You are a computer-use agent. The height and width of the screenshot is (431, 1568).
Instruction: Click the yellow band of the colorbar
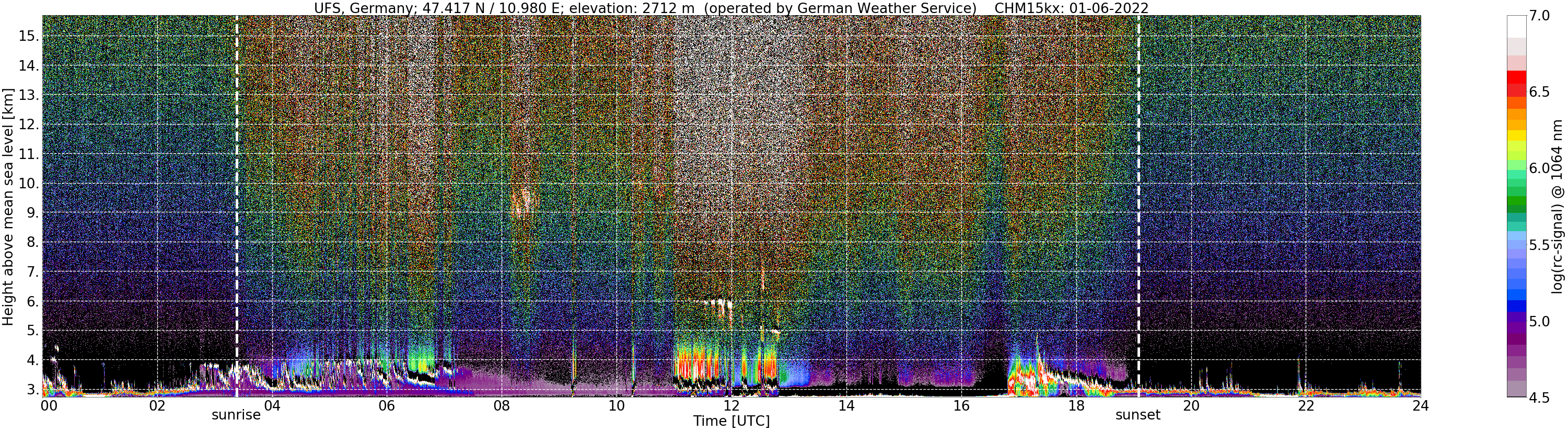coord(1516,135)
